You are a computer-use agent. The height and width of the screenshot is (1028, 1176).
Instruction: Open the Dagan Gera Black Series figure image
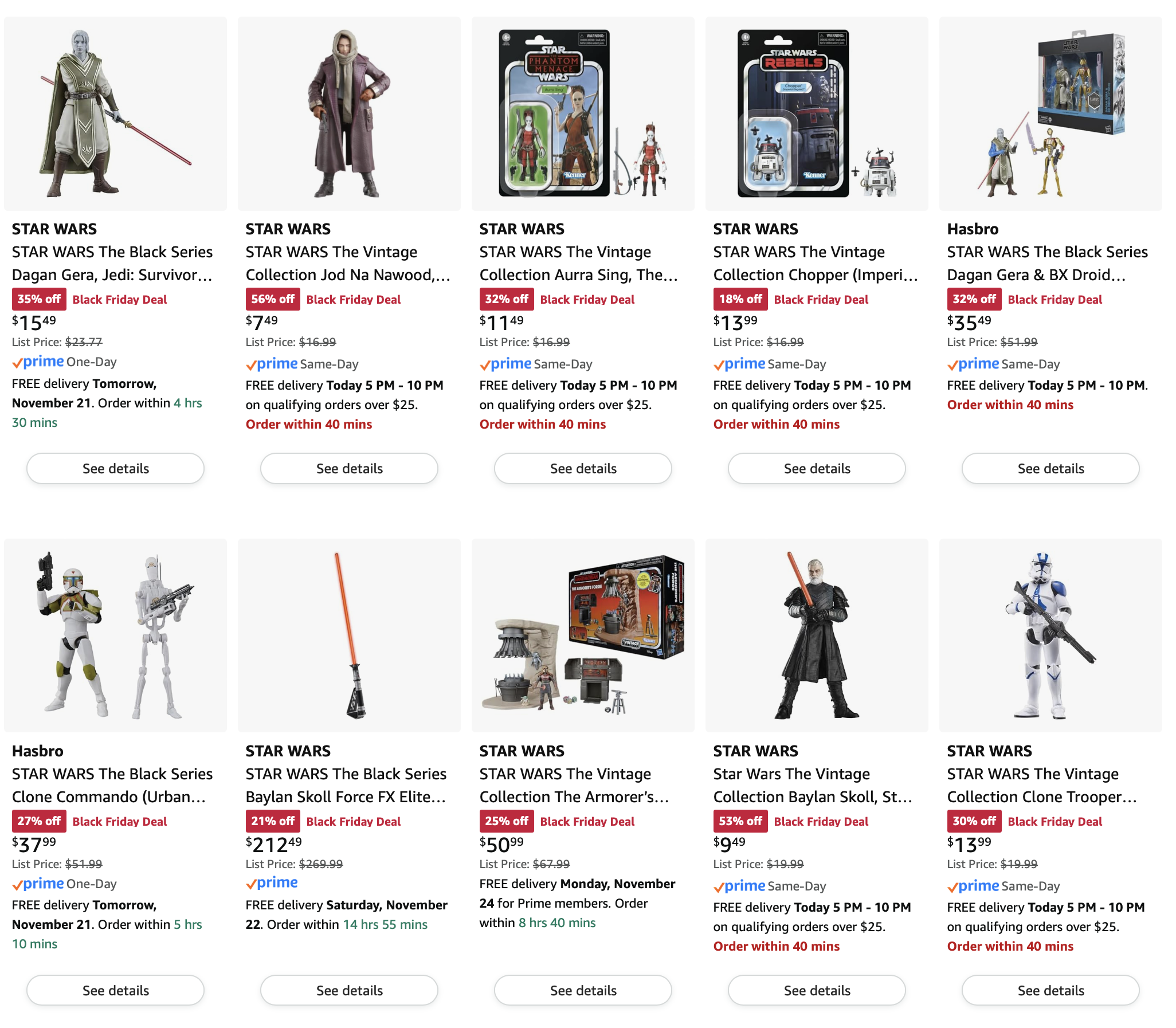pyautogui.click(x=115, y=113)
